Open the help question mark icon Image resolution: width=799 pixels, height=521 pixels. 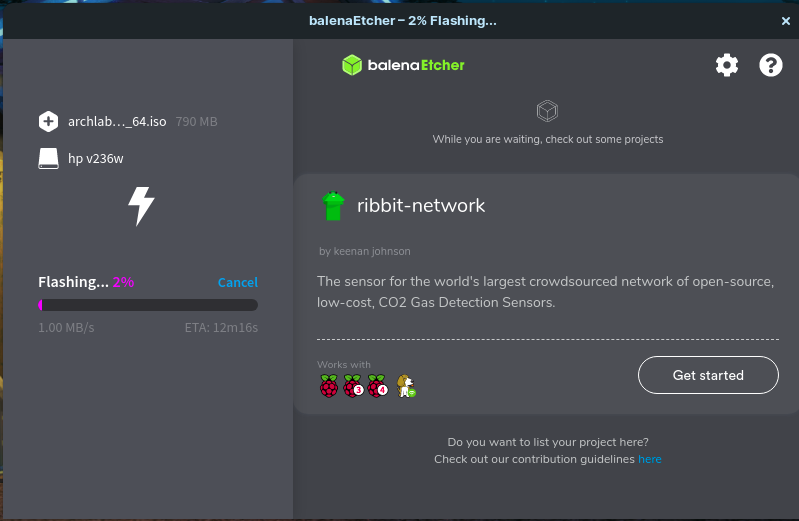tap(770, 65)
